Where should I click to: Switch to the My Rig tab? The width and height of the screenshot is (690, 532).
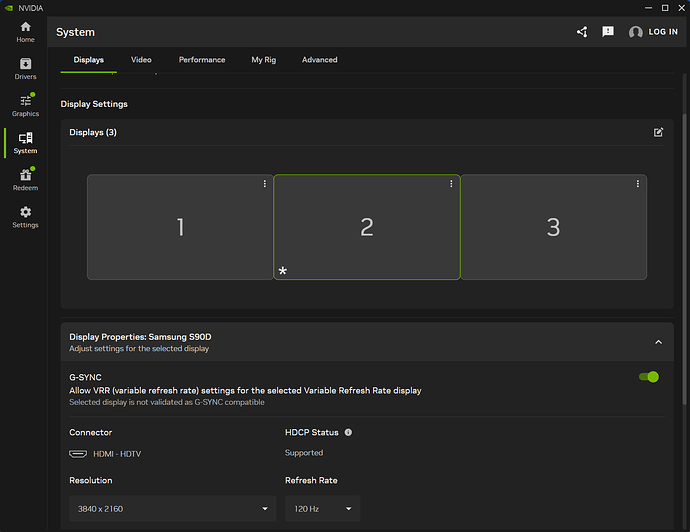(x=264, y=60)
